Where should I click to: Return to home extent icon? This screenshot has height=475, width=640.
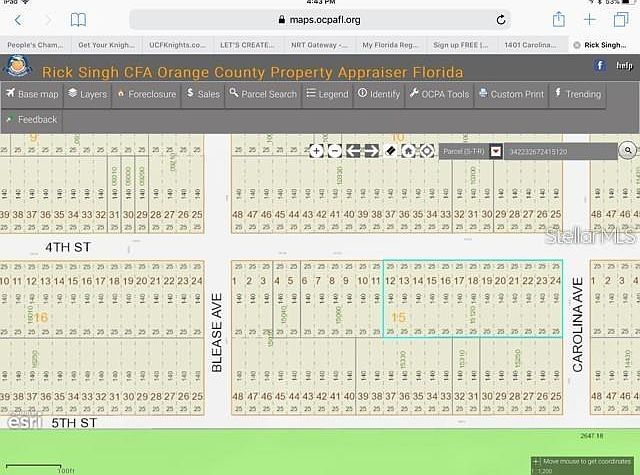(x=409, y=151)
